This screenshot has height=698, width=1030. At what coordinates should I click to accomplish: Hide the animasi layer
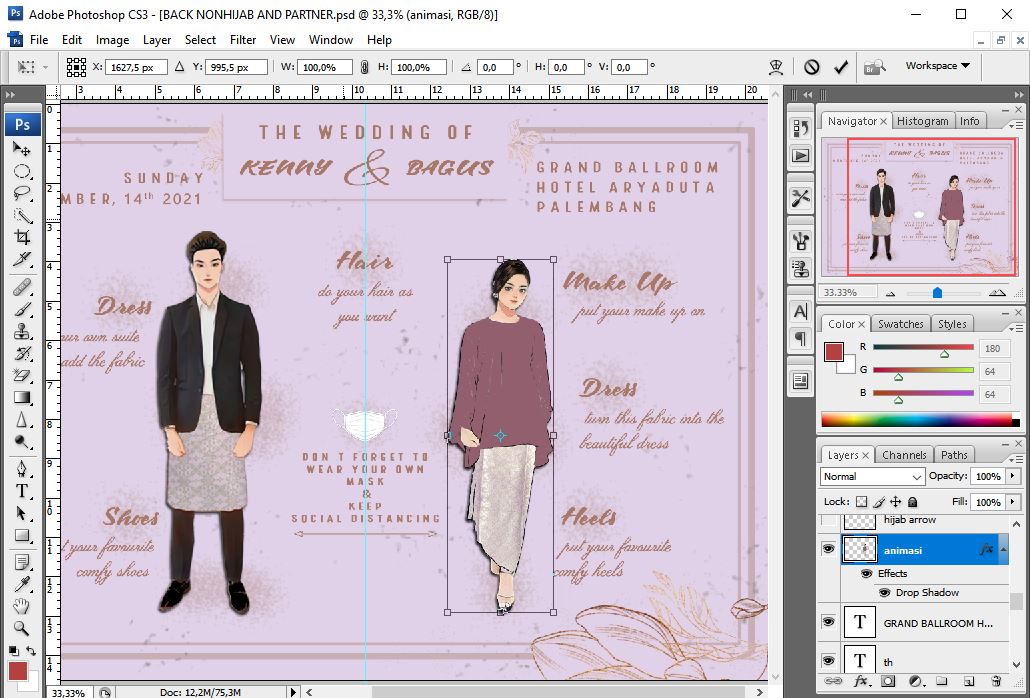coord(828,549)
